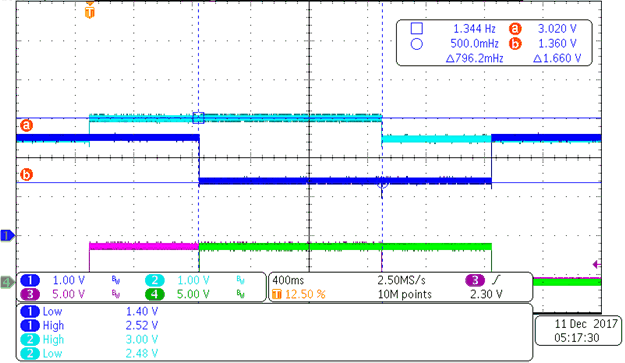Click the 2.48 V Low measurement value
Image resolution: width=625 pixels, height=363 pixels.
pos(142,353)
